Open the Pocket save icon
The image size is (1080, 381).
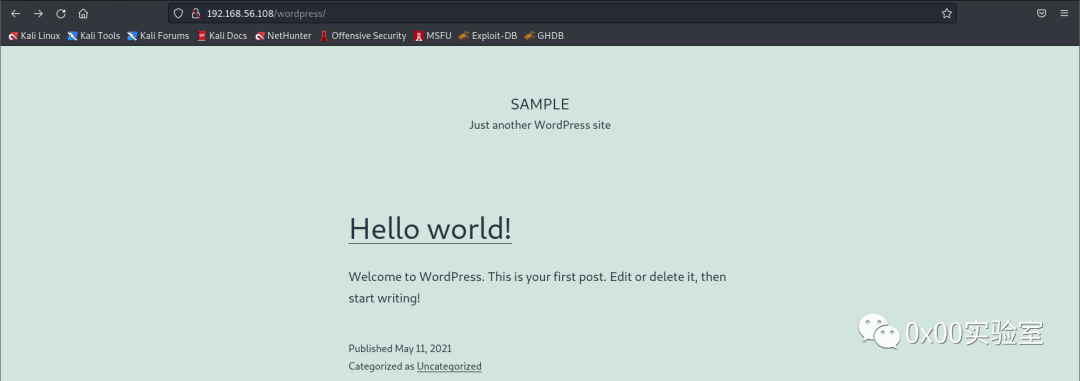1041,13
